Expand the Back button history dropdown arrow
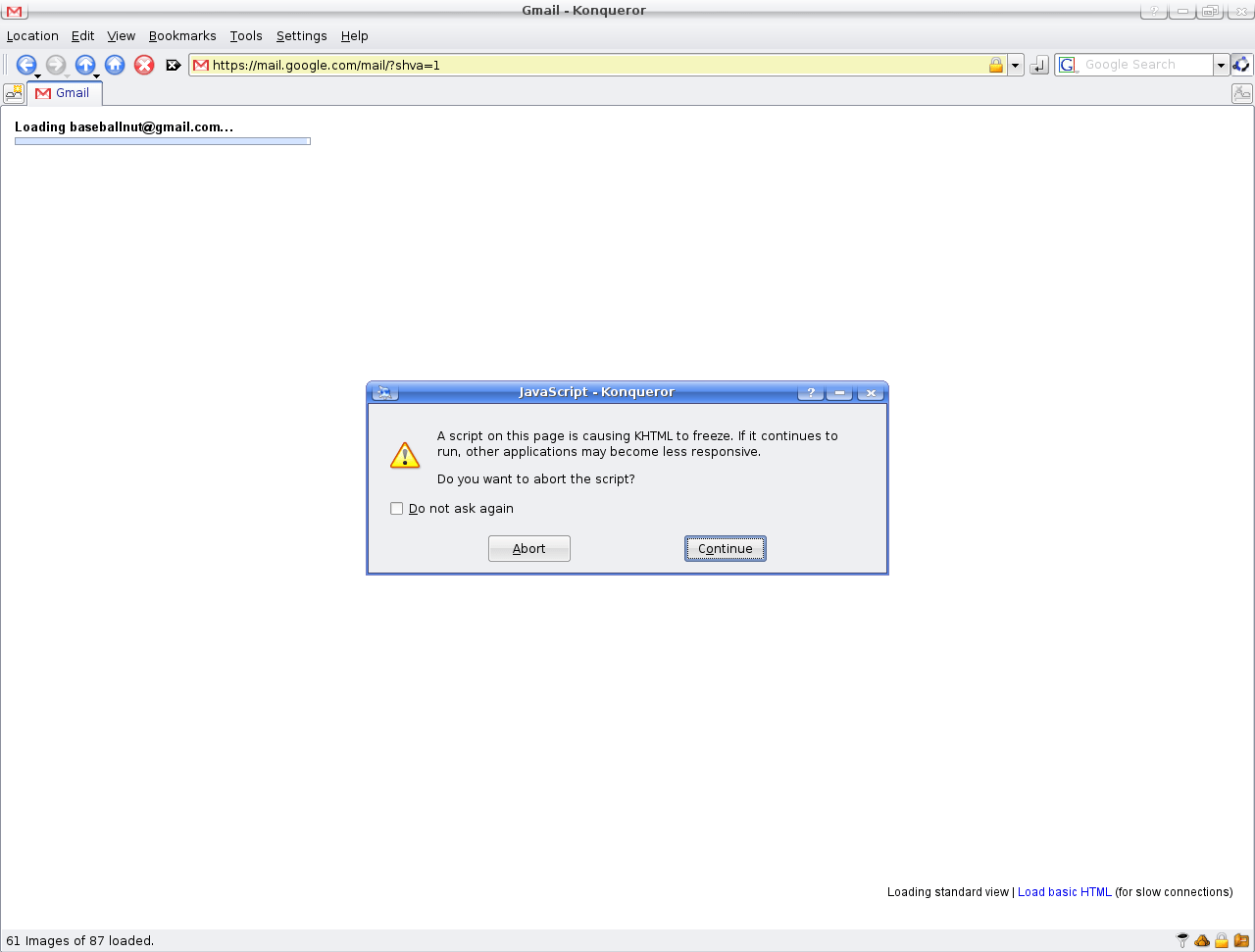Image resolution: width=1255 pixels, height=952 pixels. [37, 75]
